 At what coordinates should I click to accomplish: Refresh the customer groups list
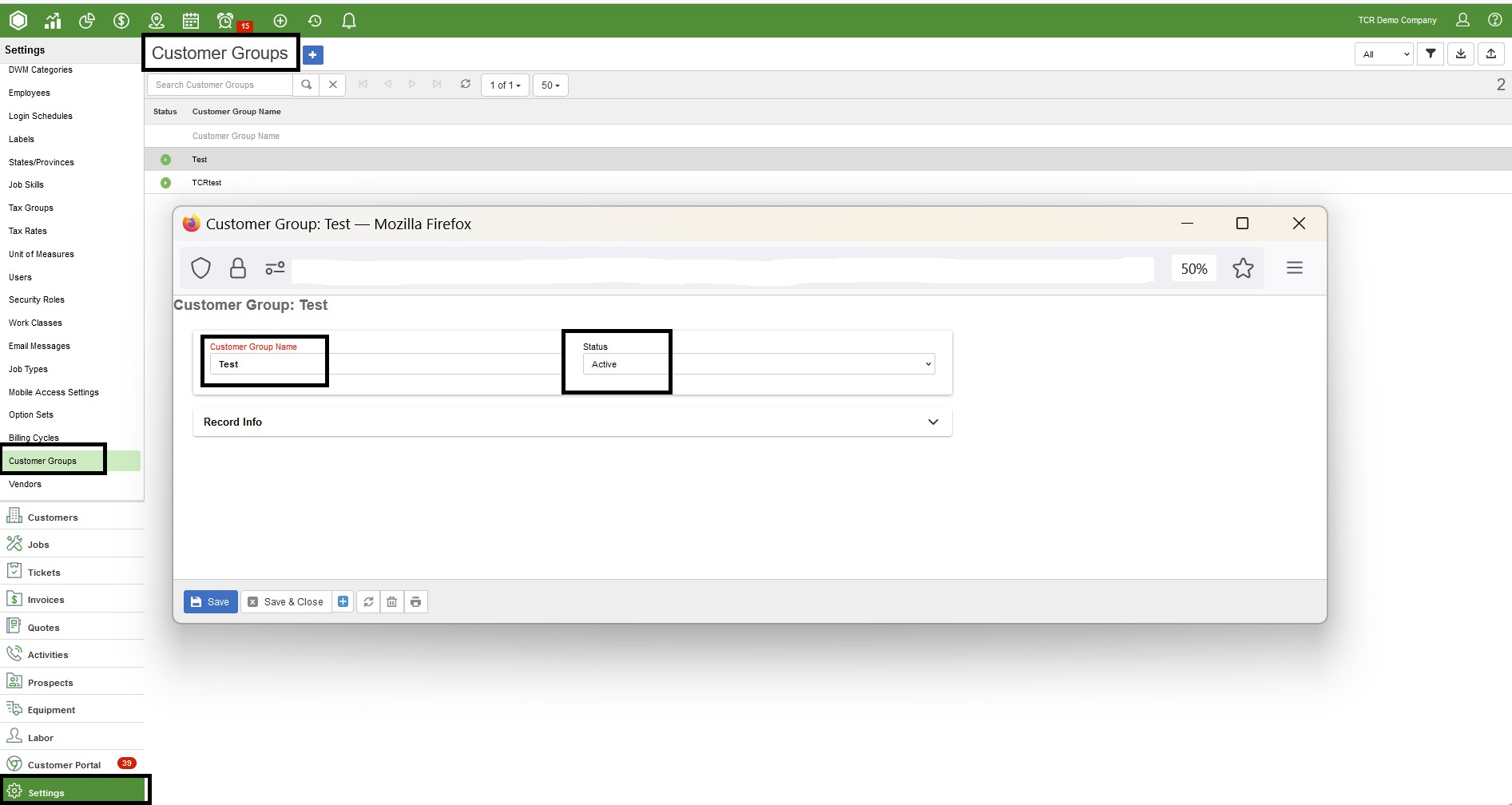[x=466, y=84]
